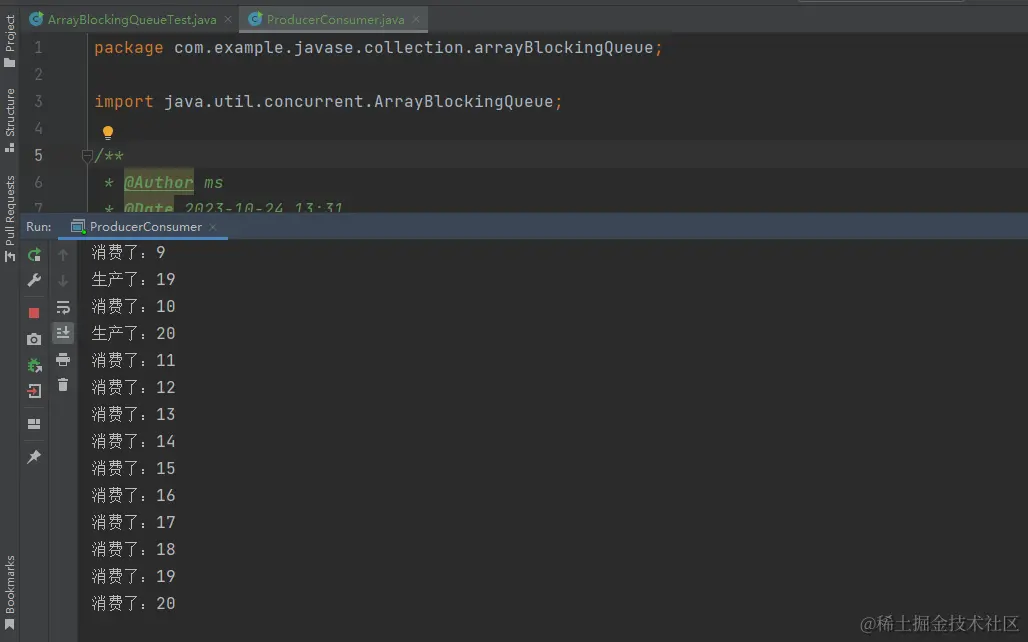Open the Bookmarks tool window

pyautogui.click(x=10, y=593)
